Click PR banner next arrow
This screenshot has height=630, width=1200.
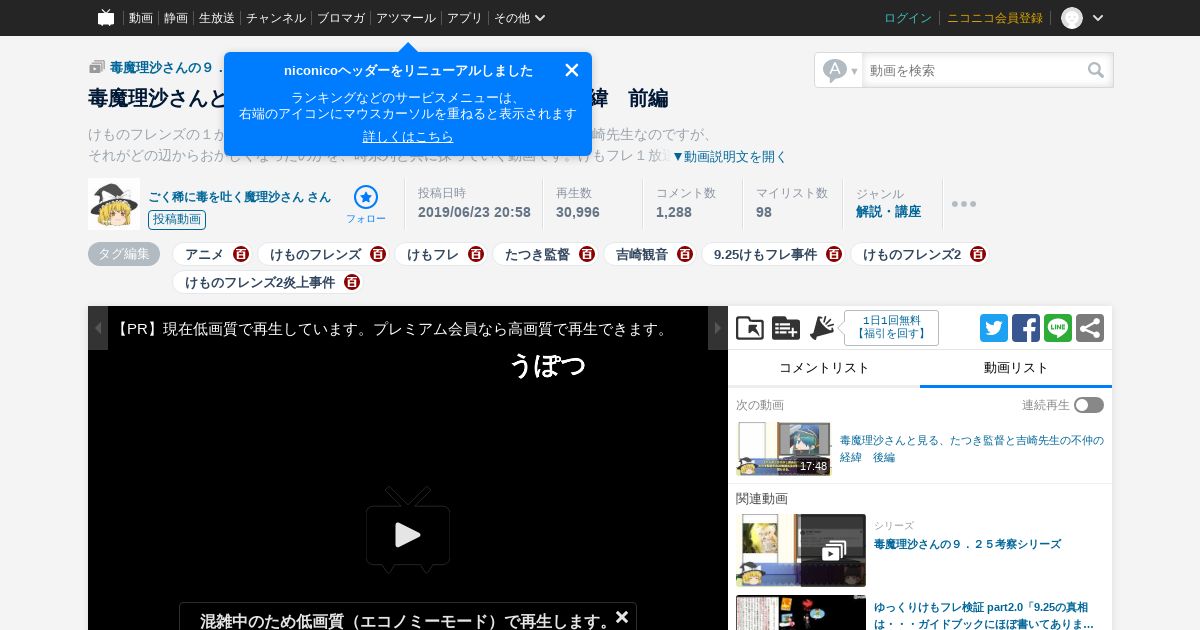coord(718,328)
